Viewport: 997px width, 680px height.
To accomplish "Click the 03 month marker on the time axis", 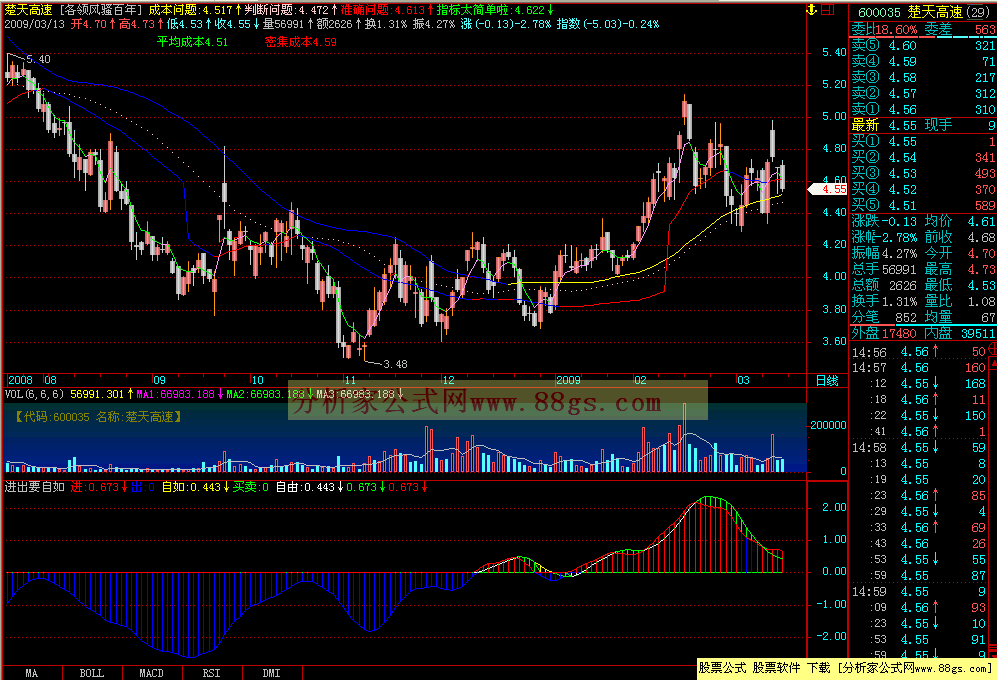I will click(743, 380).
